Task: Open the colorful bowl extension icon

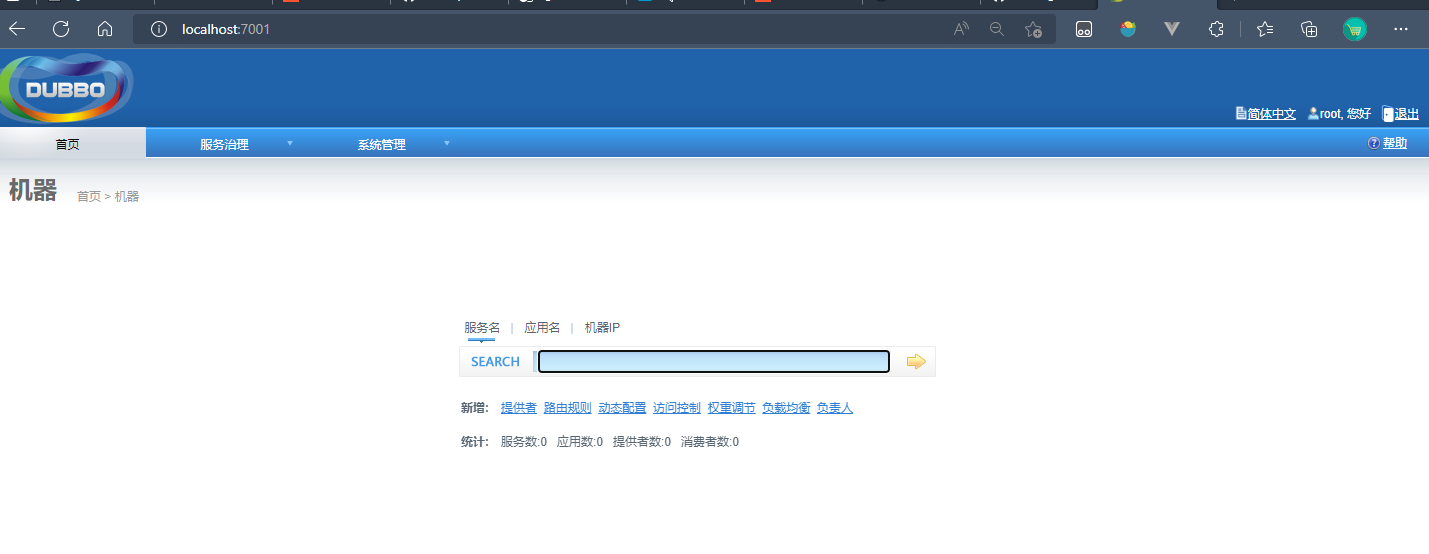Action: click(1128, 29)
